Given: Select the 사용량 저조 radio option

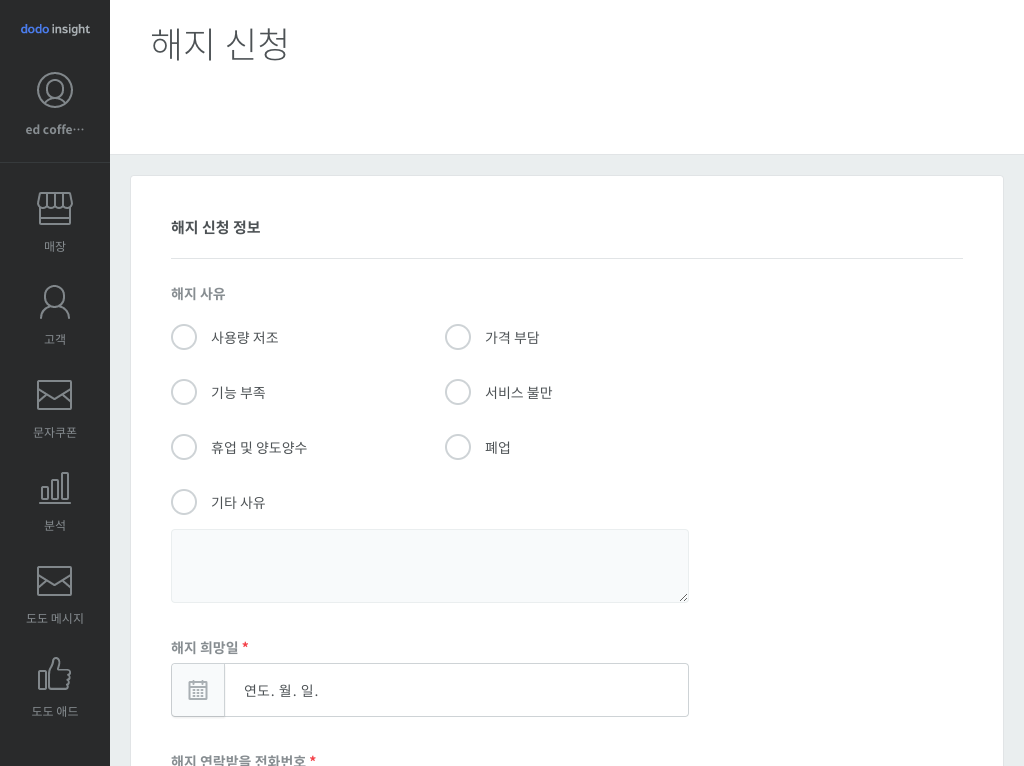Looking at the screenshot, I should [x=184, y=337].
